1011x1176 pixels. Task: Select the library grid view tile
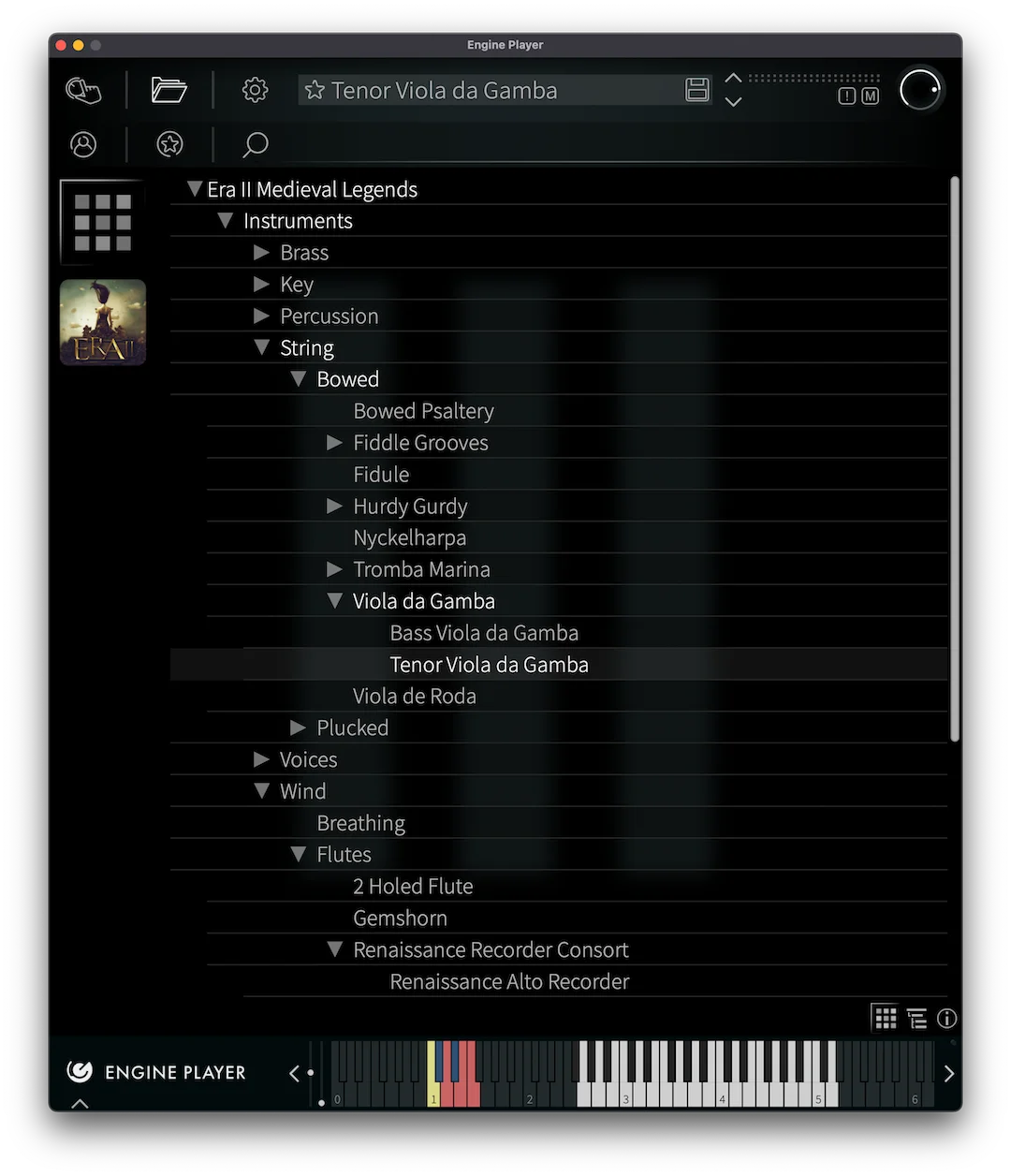click(x=103, y=223)
